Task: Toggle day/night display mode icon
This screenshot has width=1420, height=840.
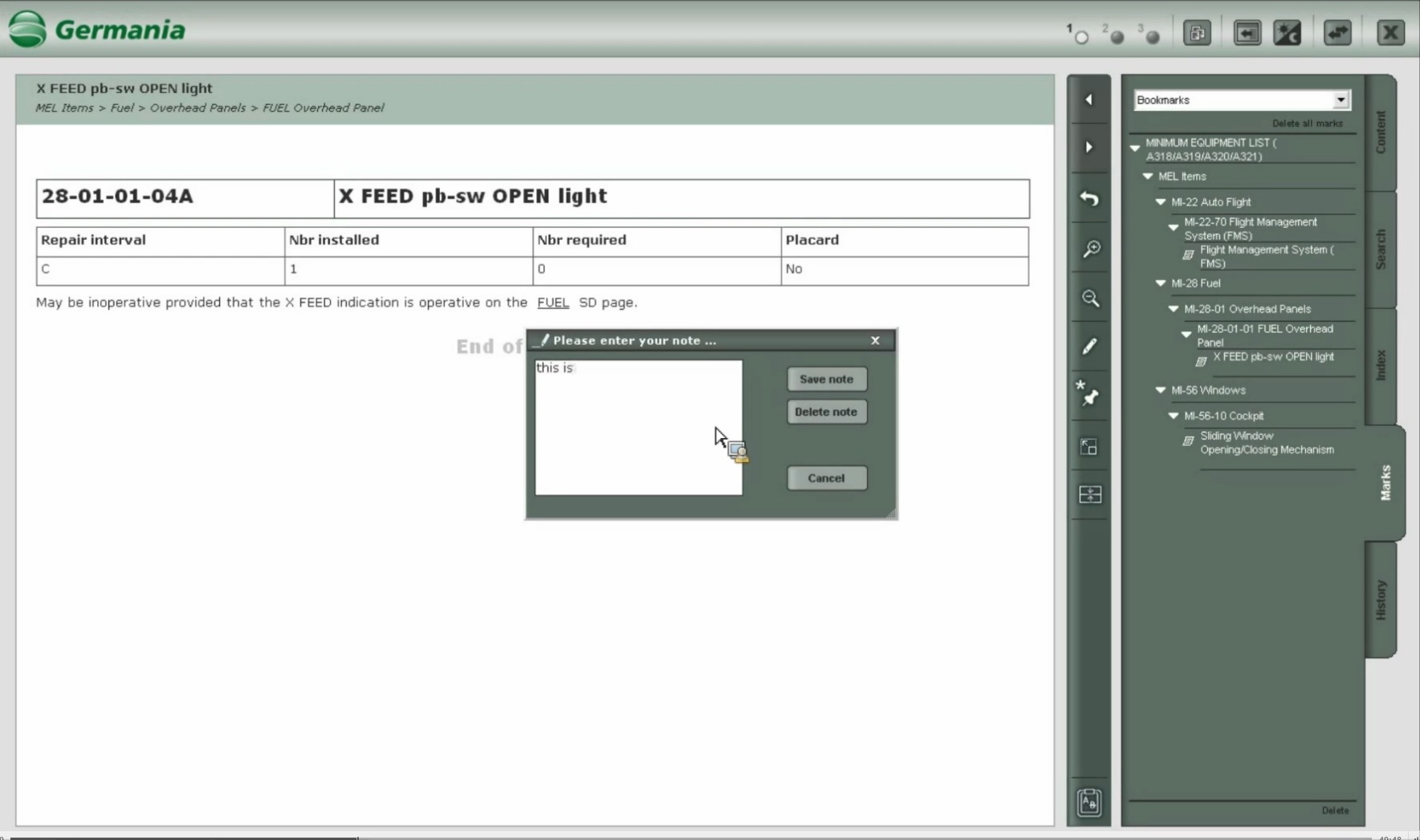Action: (x=1287, y=33)
